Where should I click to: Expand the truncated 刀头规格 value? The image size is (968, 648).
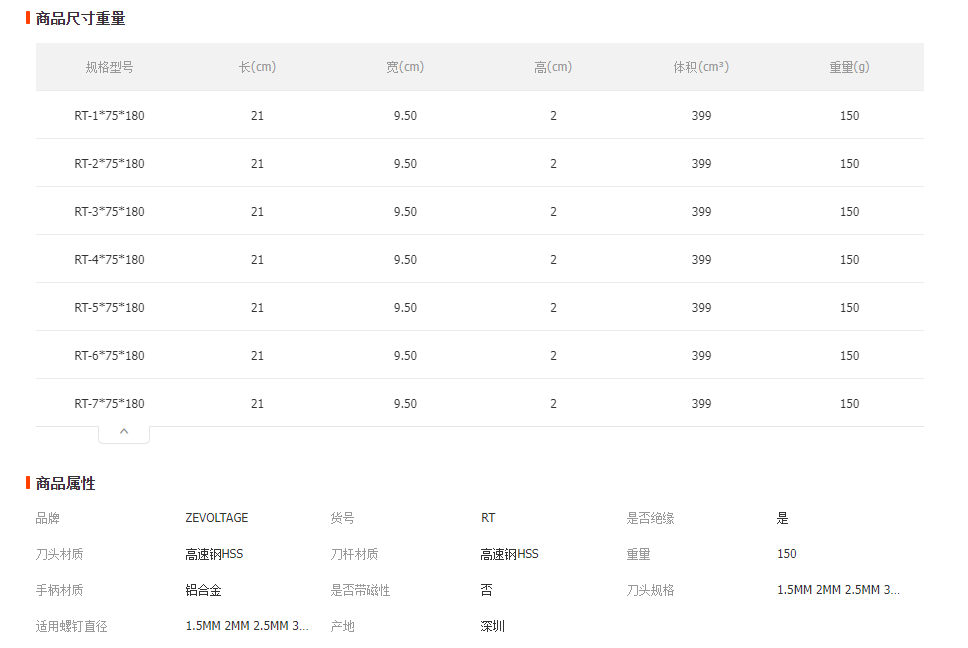838,590
